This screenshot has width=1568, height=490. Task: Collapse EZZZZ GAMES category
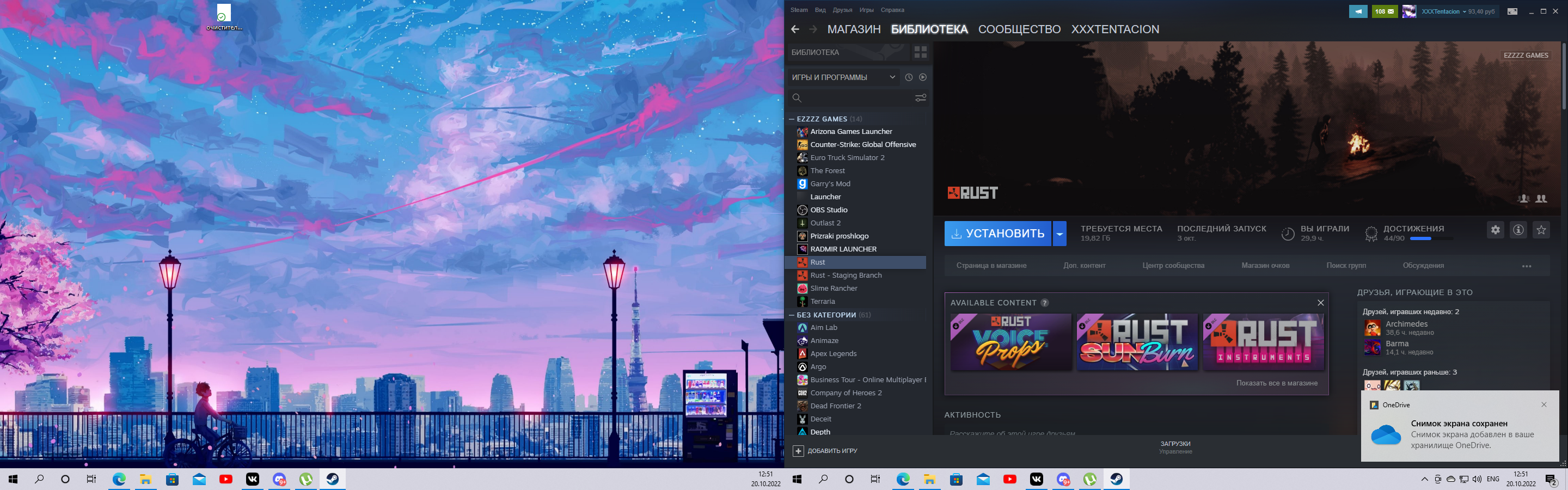tap(792, 119)
